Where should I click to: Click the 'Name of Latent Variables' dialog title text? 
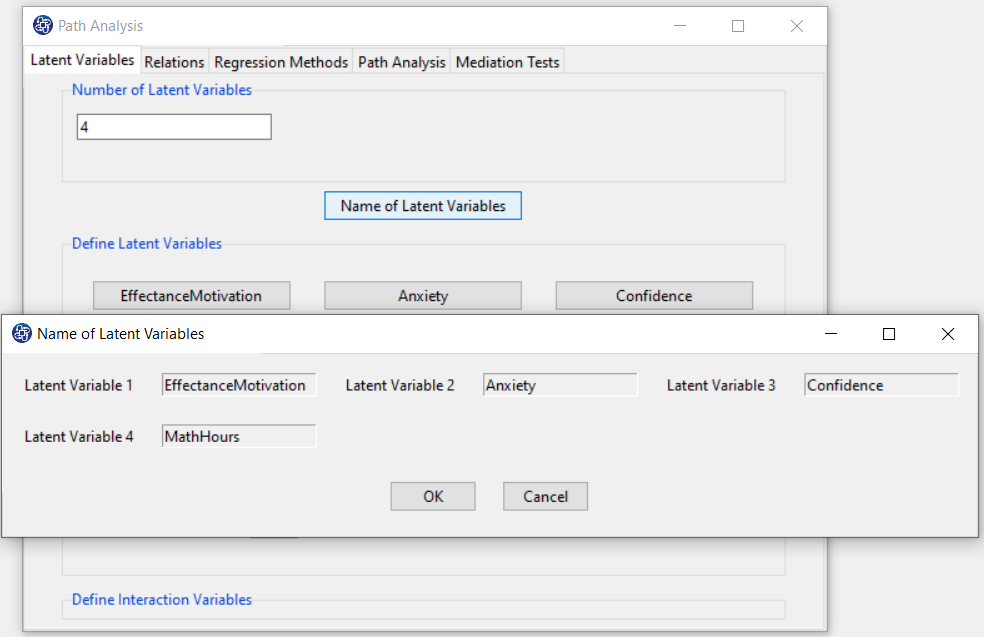(x=120, y=334)
